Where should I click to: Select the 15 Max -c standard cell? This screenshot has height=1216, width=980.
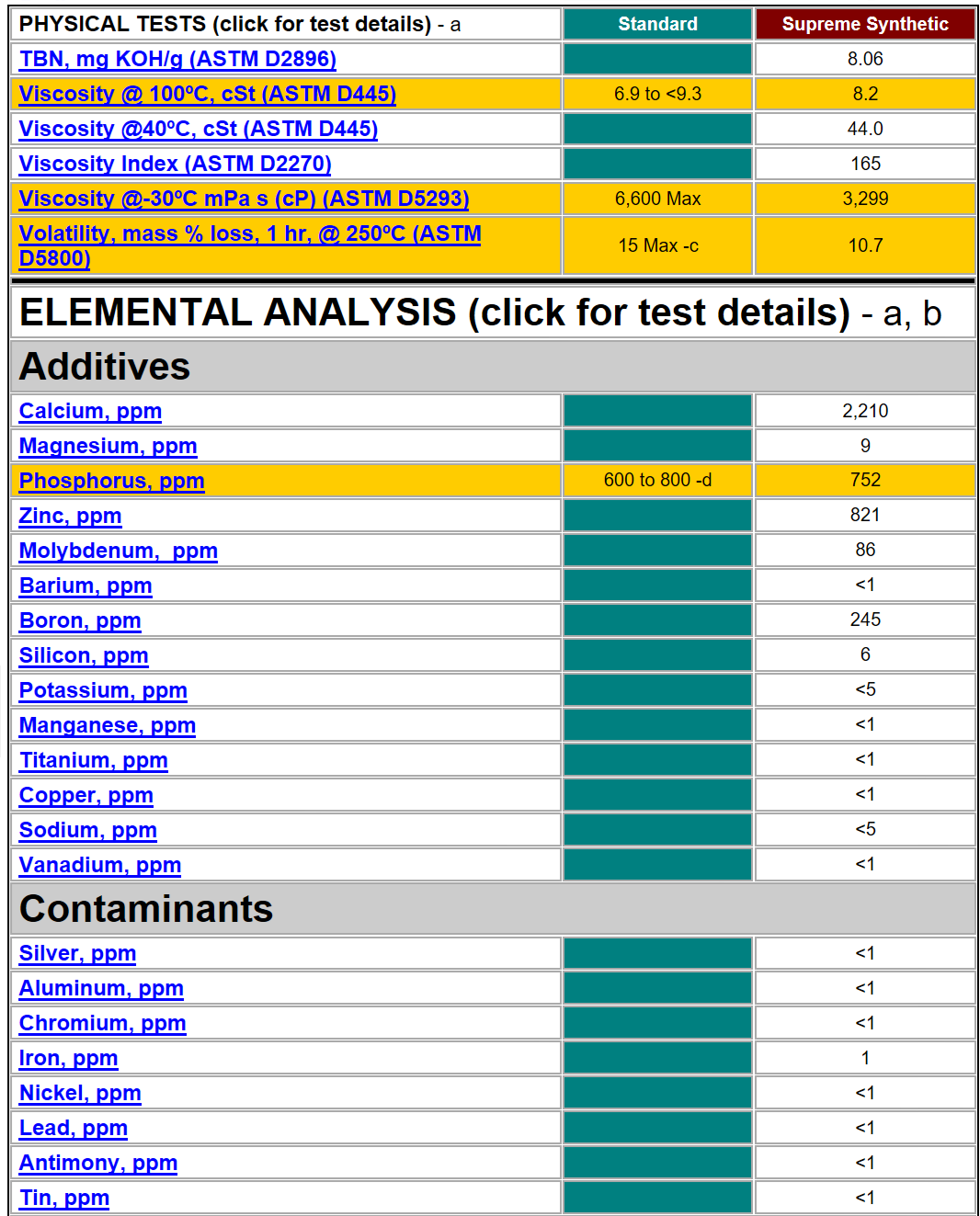[658, 245]
